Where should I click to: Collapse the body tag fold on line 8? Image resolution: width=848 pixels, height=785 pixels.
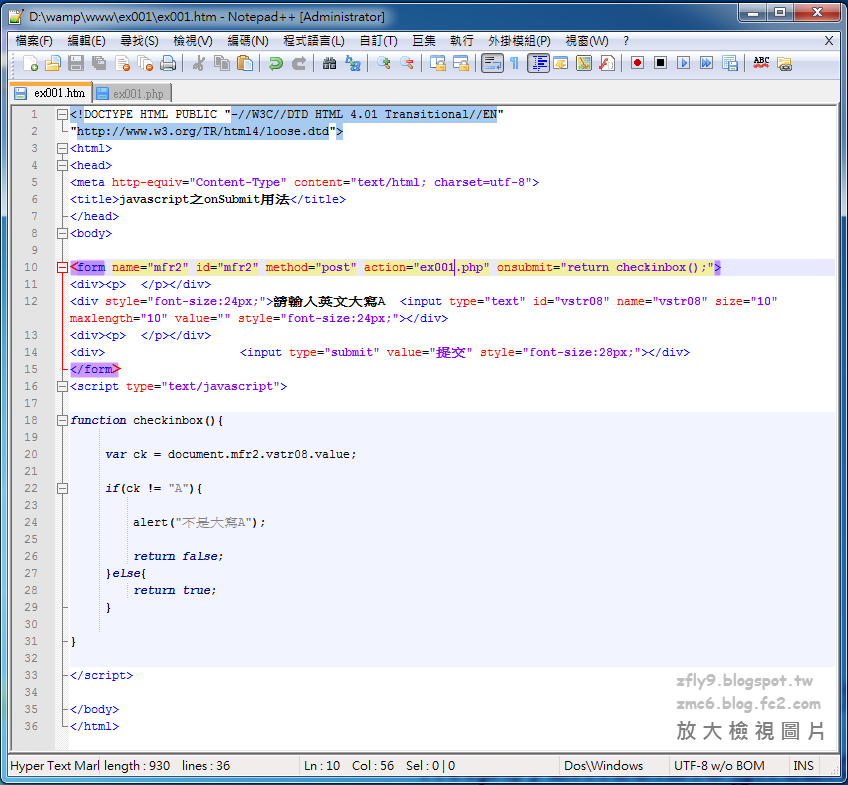(x=62, y=233)
